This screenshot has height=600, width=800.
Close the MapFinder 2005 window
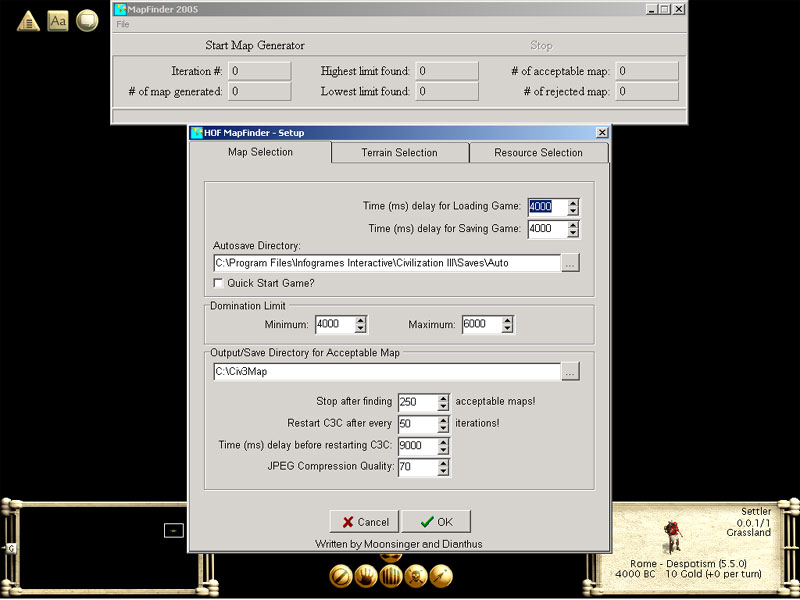[678, 9]
